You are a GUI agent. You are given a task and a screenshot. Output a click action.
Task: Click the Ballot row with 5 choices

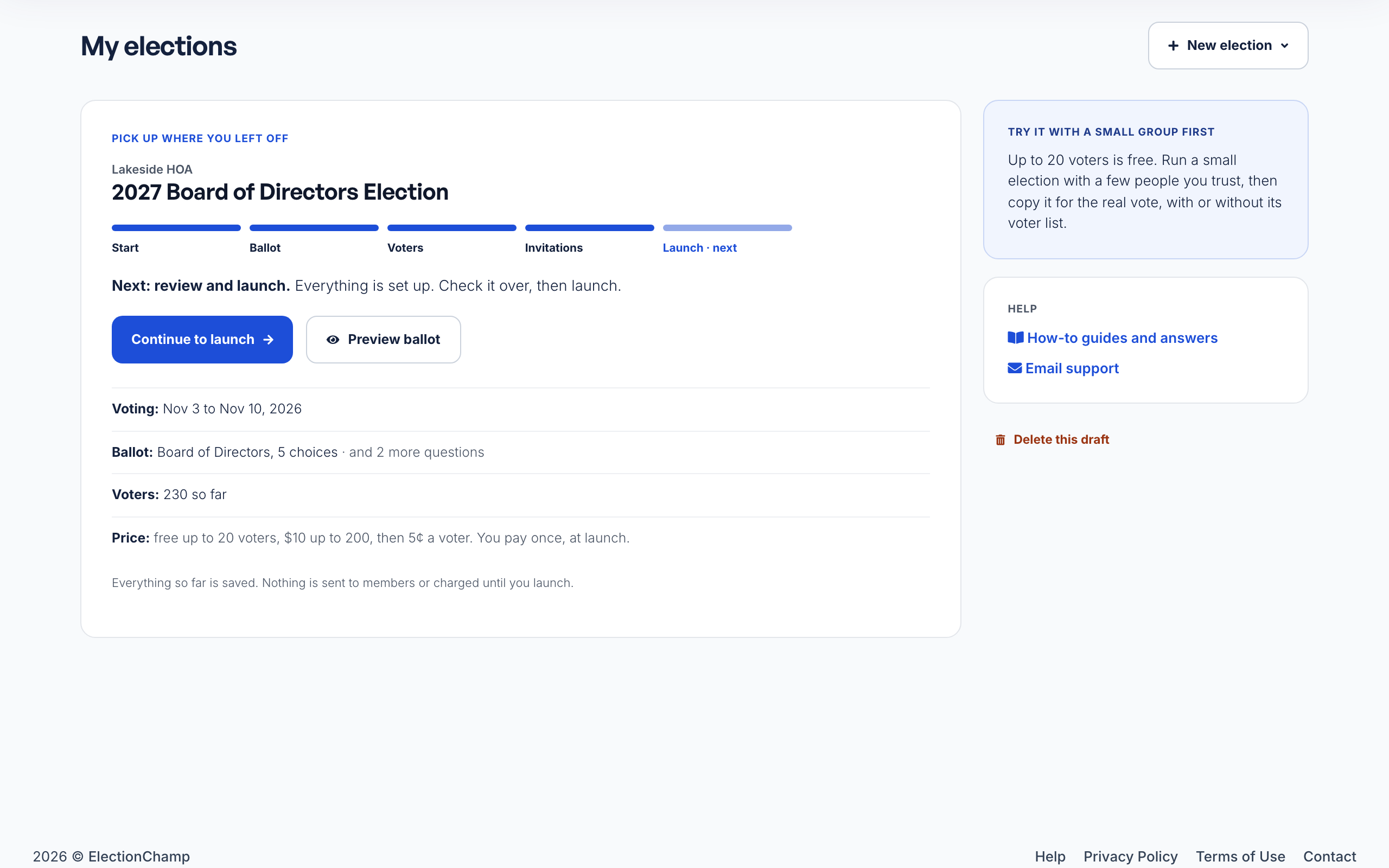520,452
